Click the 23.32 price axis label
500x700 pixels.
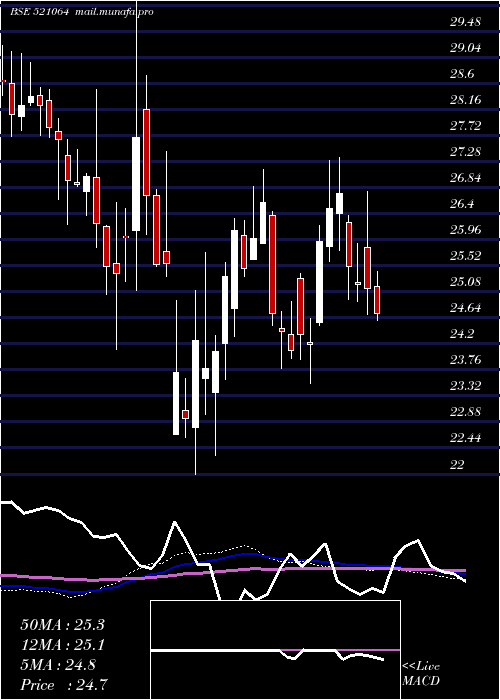pyautogui.click(x=466, y=385)
